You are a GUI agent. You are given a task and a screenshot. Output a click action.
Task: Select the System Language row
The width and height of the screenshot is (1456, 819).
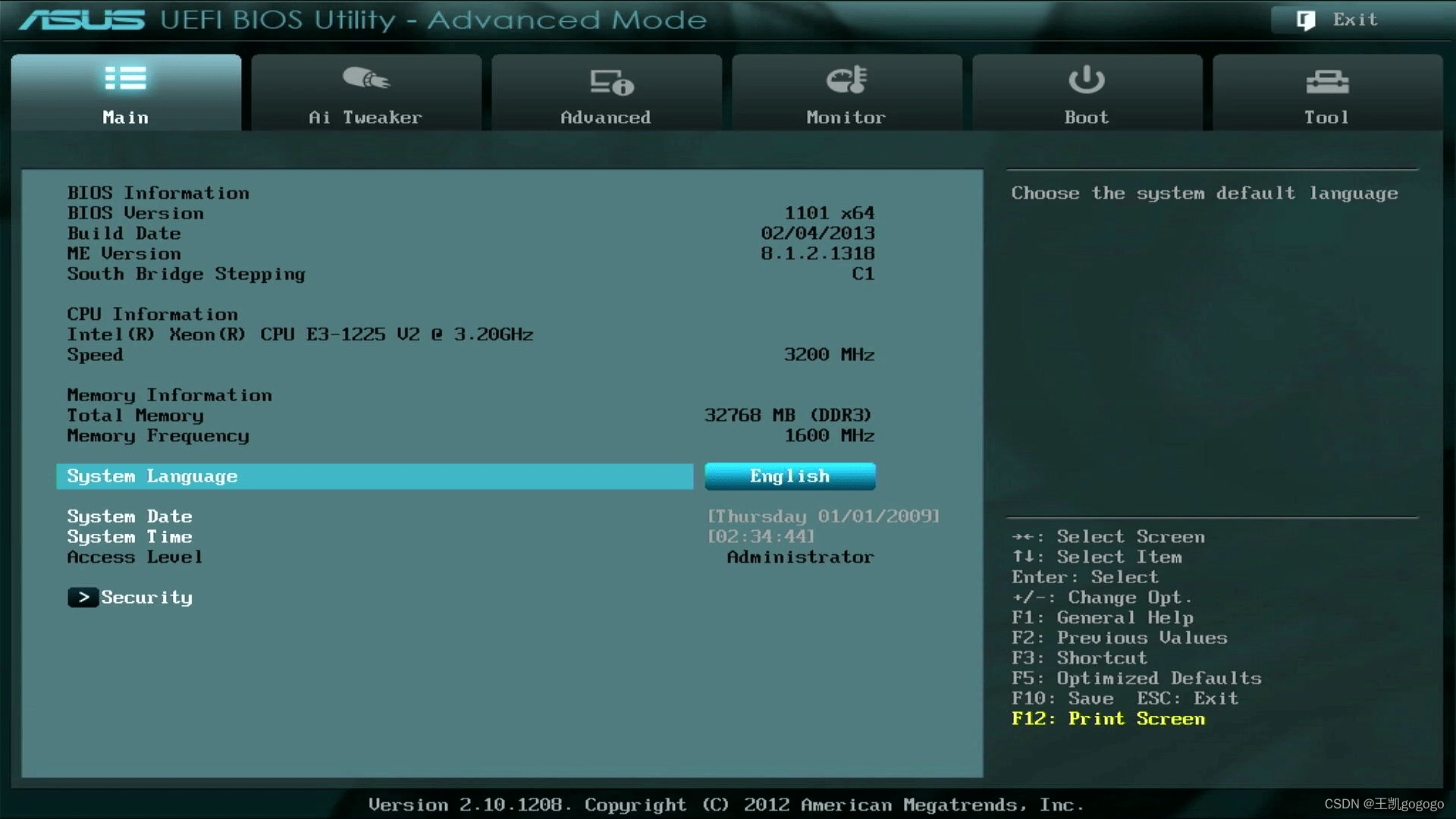375,476
